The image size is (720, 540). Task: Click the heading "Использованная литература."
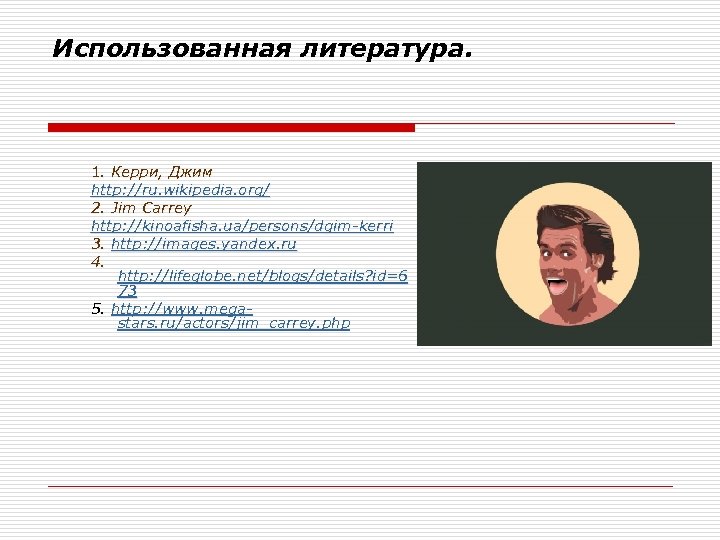coord(262,49)
